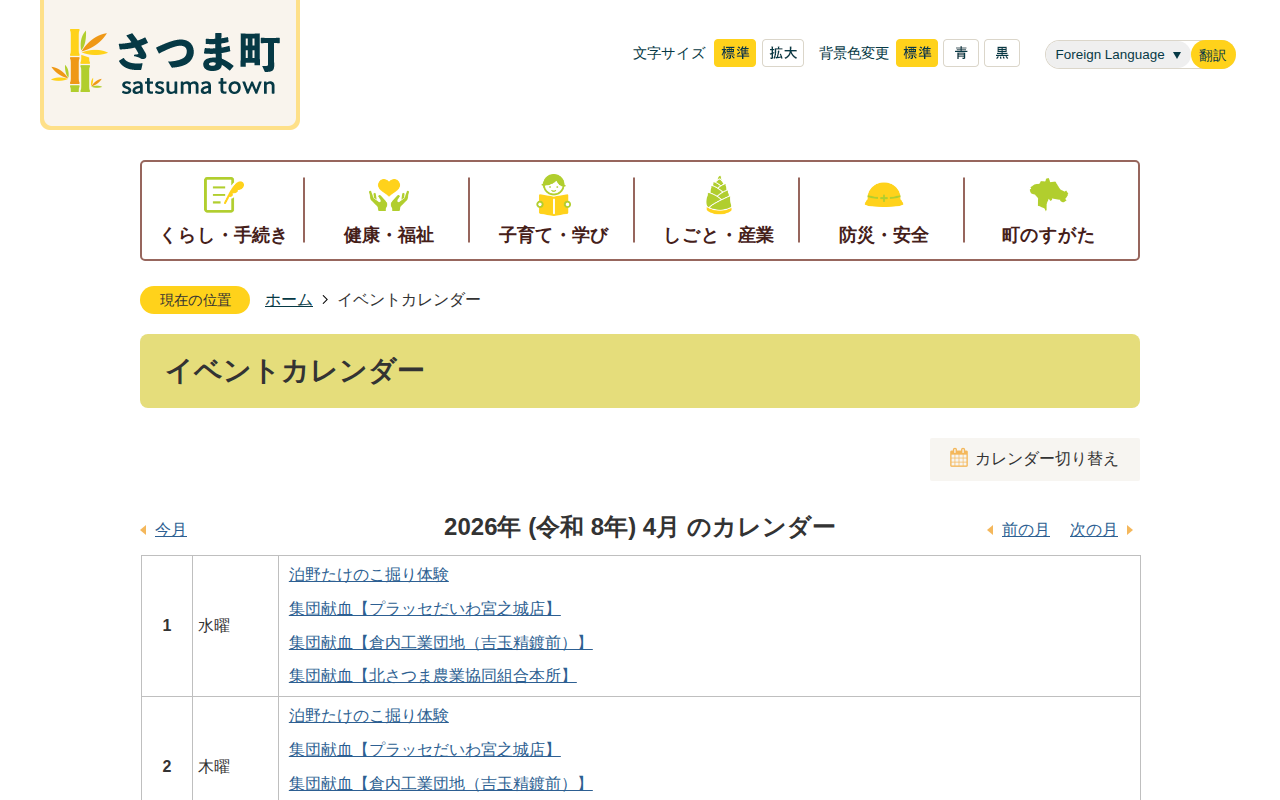This screenshot has width=1280, height=800.
Task: Open the 防災・安全 helmet icon
Action: pos(884,195)
